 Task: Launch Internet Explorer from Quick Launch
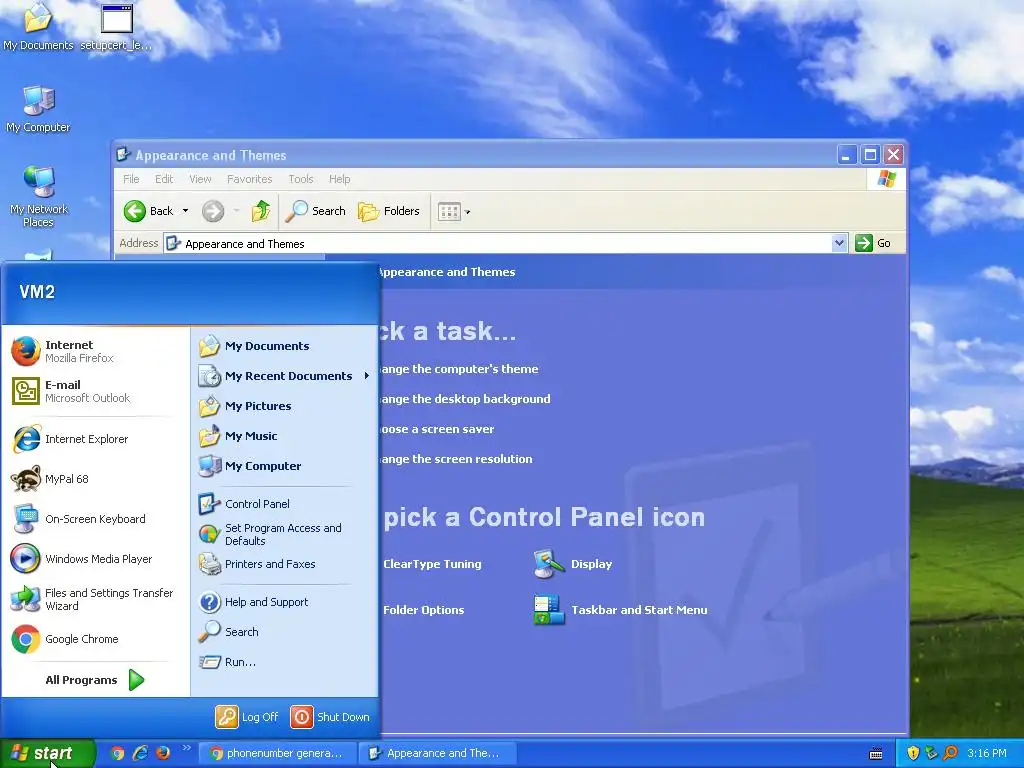click(x=140, y=753)
